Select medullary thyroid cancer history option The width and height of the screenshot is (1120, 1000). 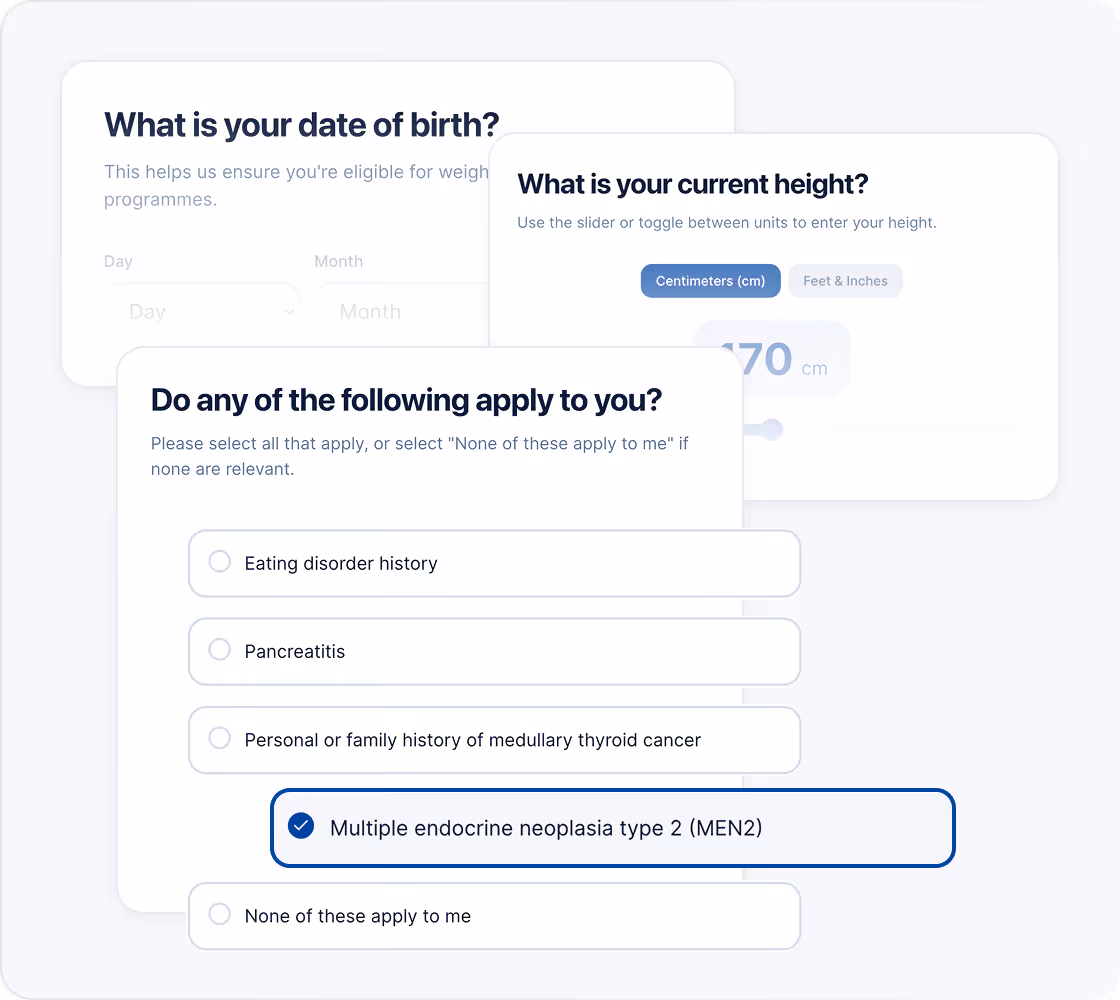coord(494,740)
